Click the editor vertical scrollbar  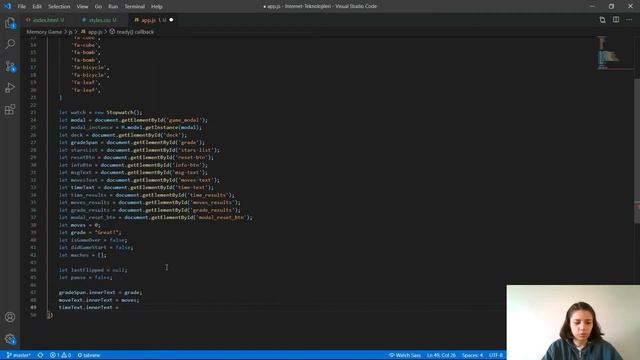point(637,151)
